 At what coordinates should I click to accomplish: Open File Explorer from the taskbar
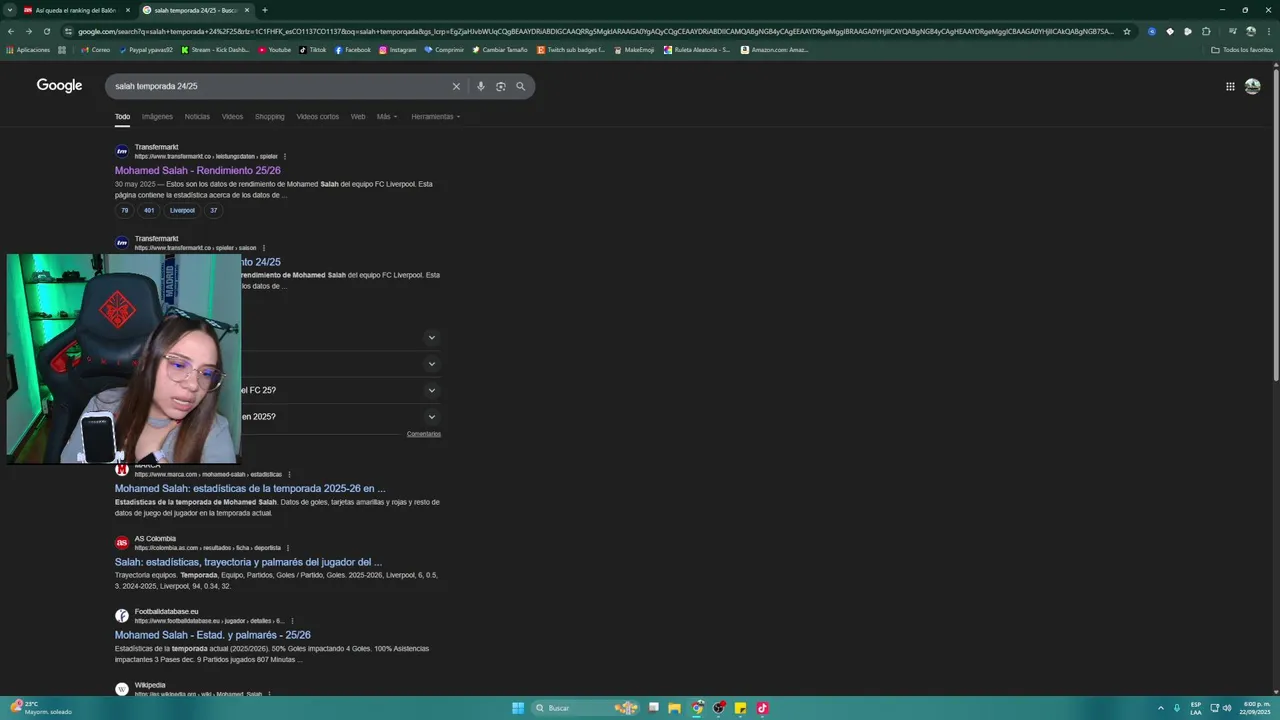pyautogui.click(x=675, y=708)
